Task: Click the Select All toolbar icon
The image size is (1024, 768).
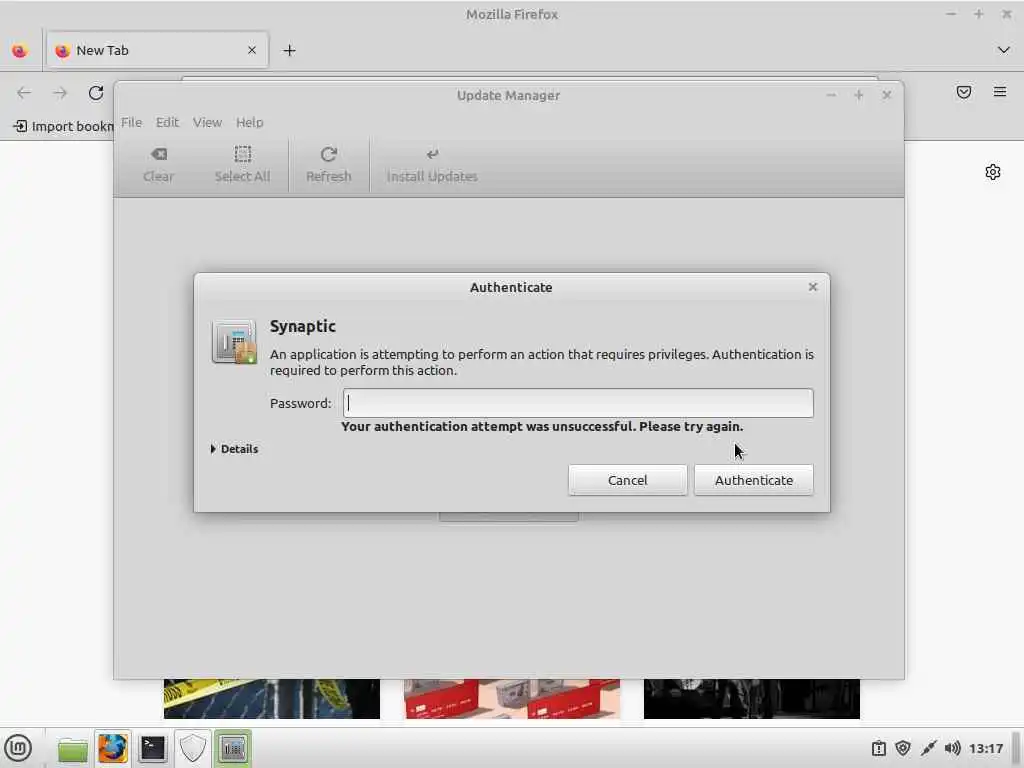Action: 242,154
